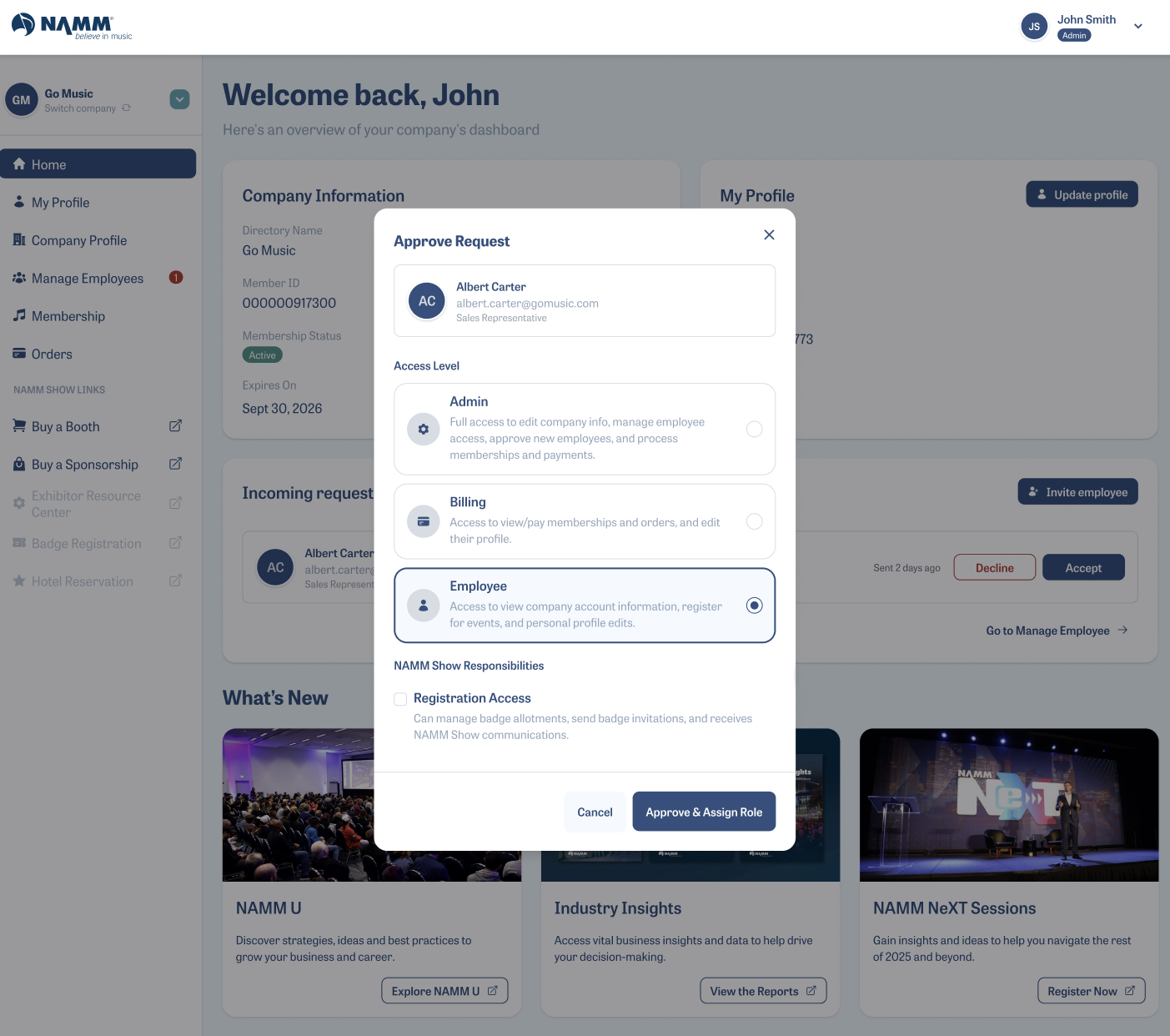Cancel the approve request dialog
The height and width of the screenshot is (1036, 1170).
pyautogui.click(x=595, y=812)
